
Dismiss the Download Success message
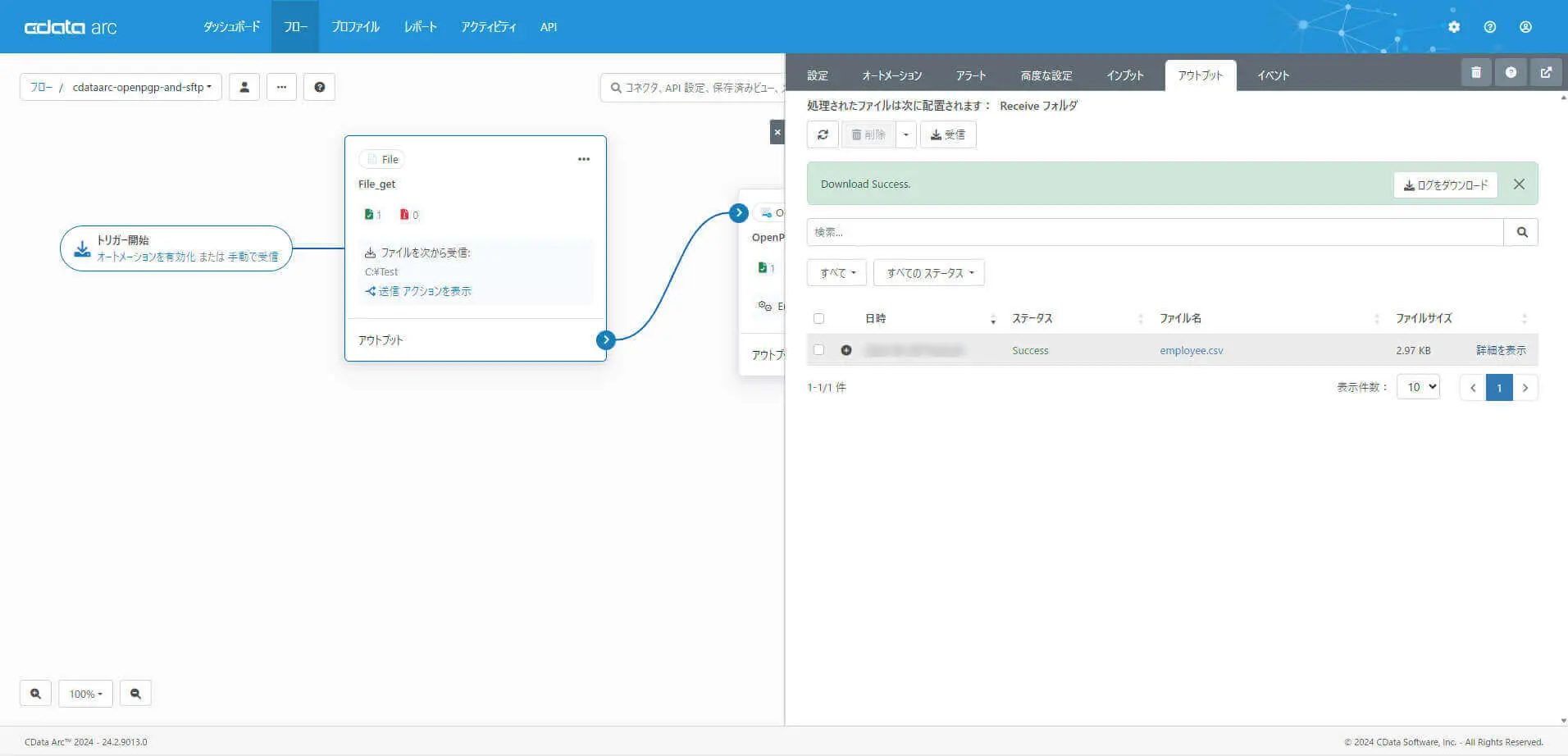pos(1519,184)
